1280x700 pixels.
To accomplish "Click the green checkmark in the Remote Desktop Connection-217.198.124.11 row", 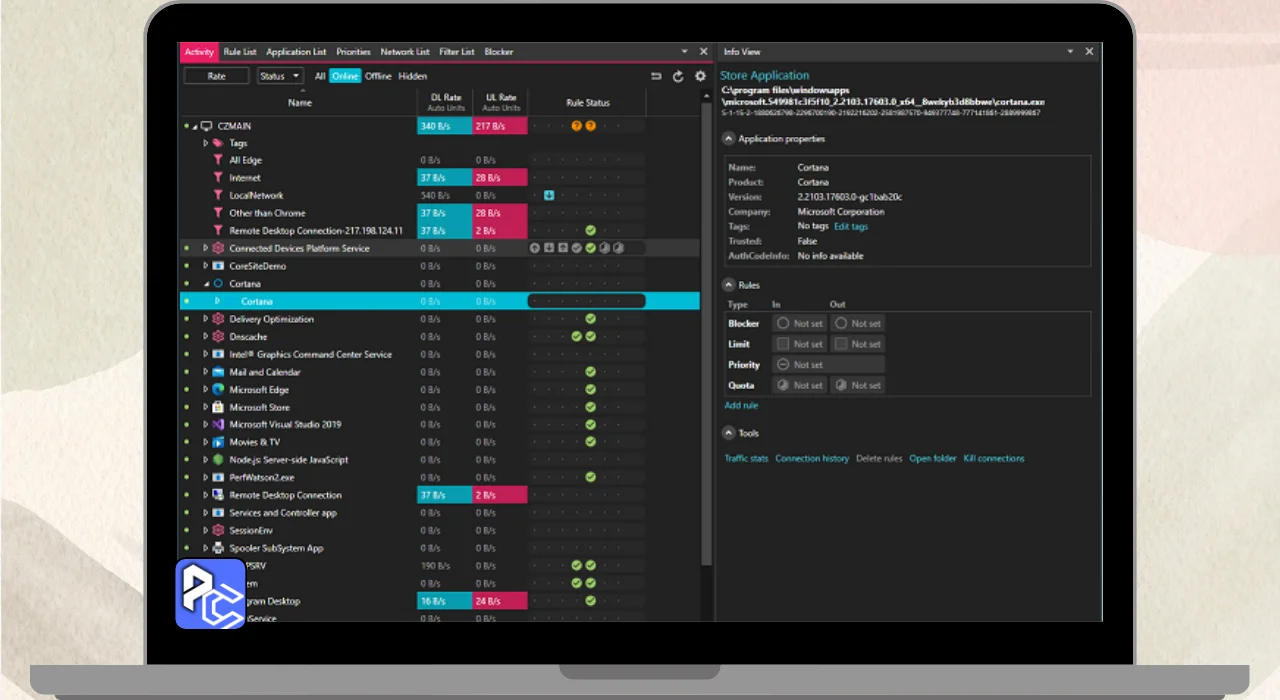I will (591, 230).
